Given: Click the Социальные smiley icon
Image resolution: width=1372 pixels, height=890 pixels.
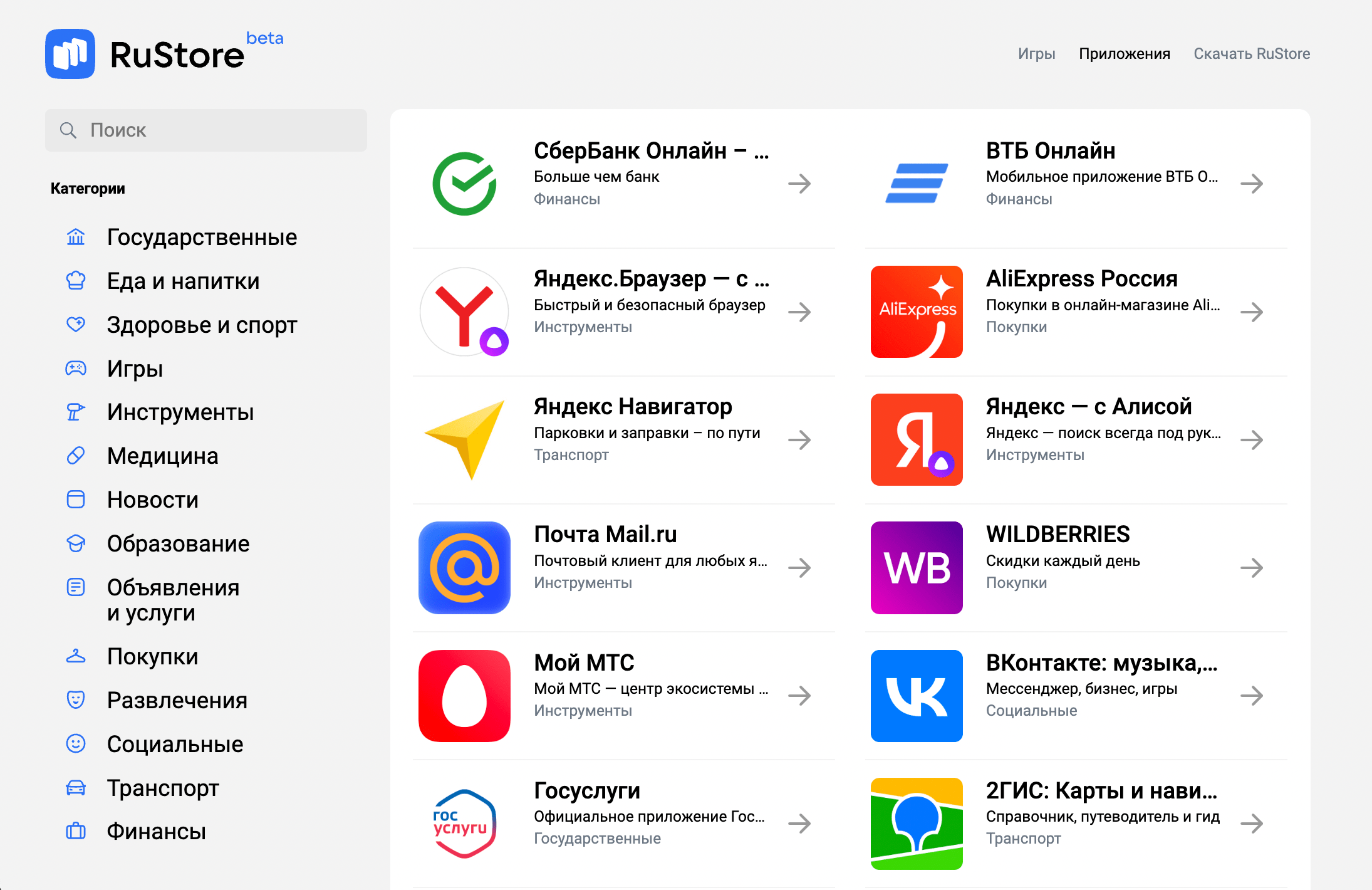Looking at the screenshot, I should (76, 744).
